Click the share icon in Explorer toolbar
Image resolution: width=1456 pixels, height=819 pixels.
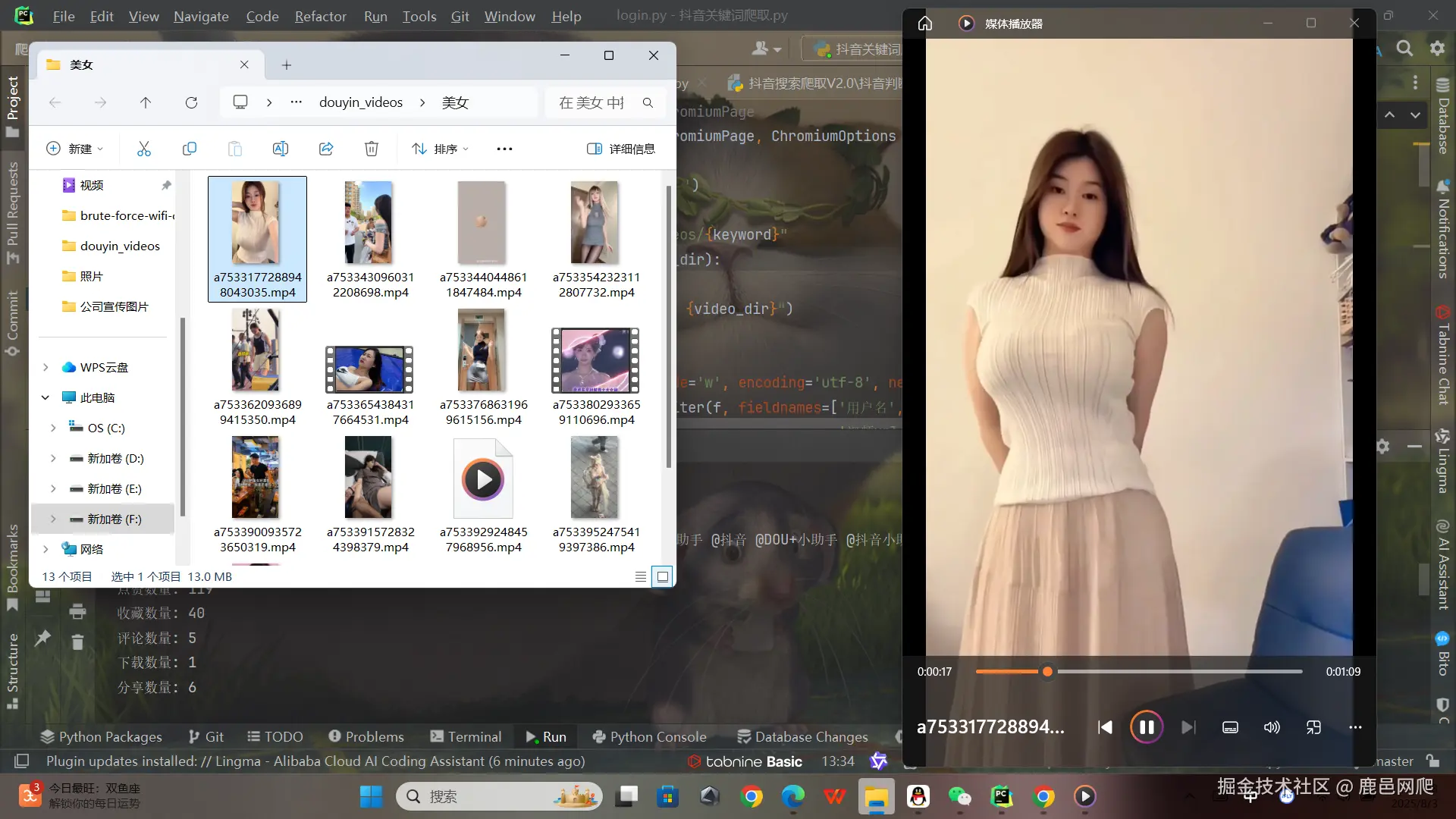[326, 149]
